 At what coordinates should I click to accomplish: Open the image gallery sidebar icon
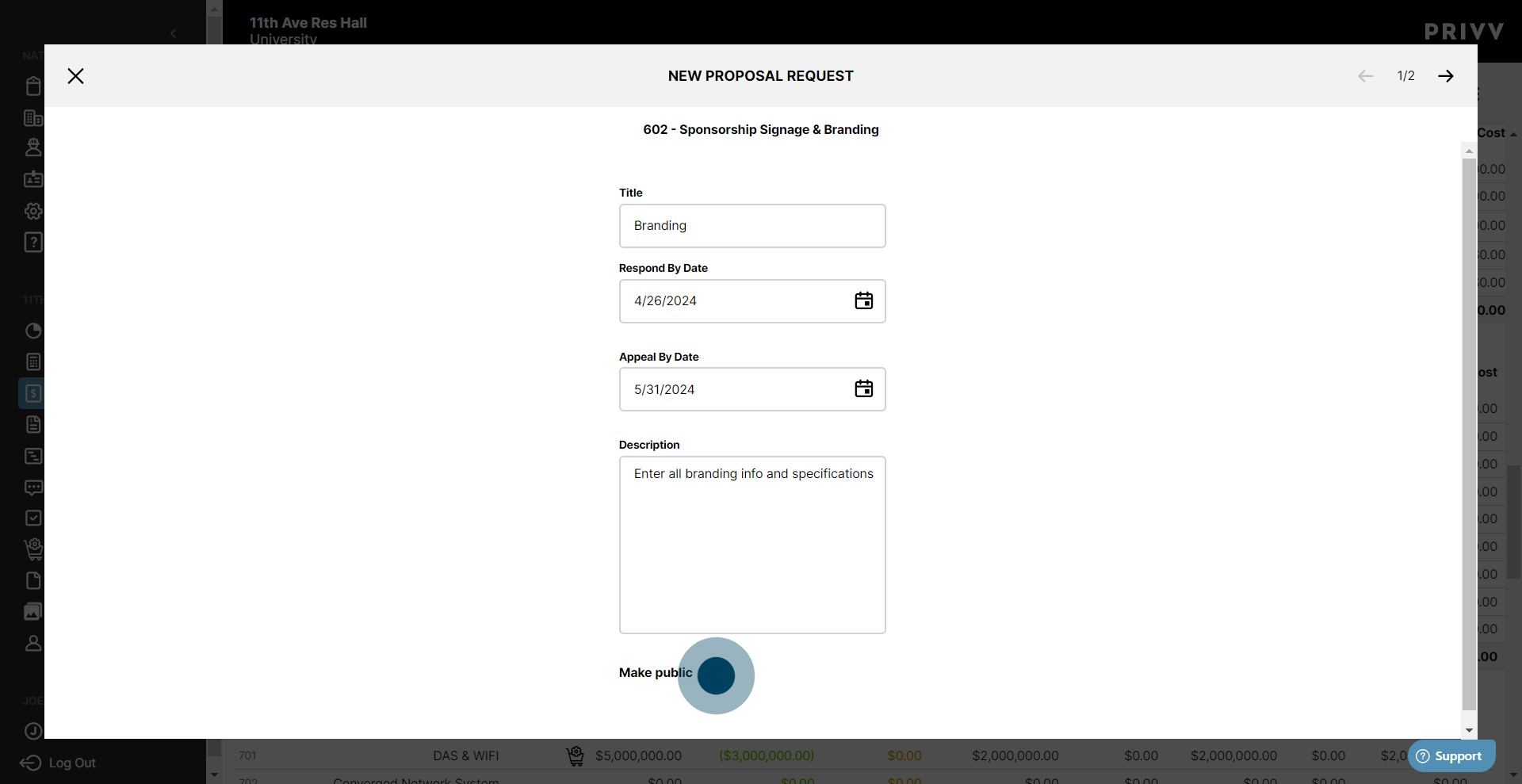coord(33,612)
